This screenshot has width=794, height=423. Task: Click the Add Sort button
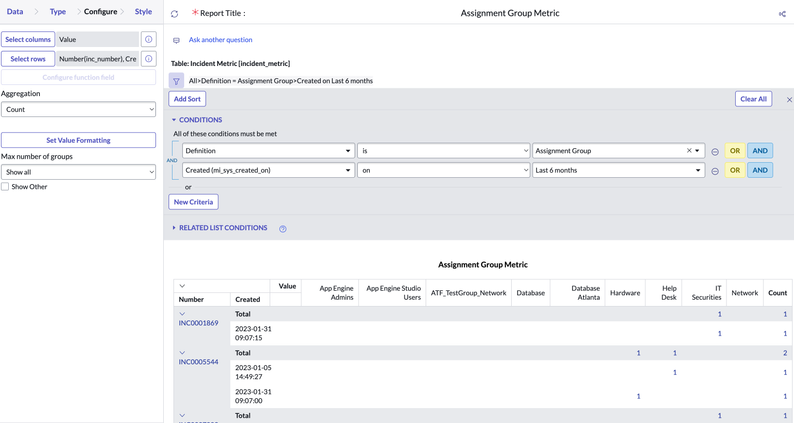tap(187, 99)
